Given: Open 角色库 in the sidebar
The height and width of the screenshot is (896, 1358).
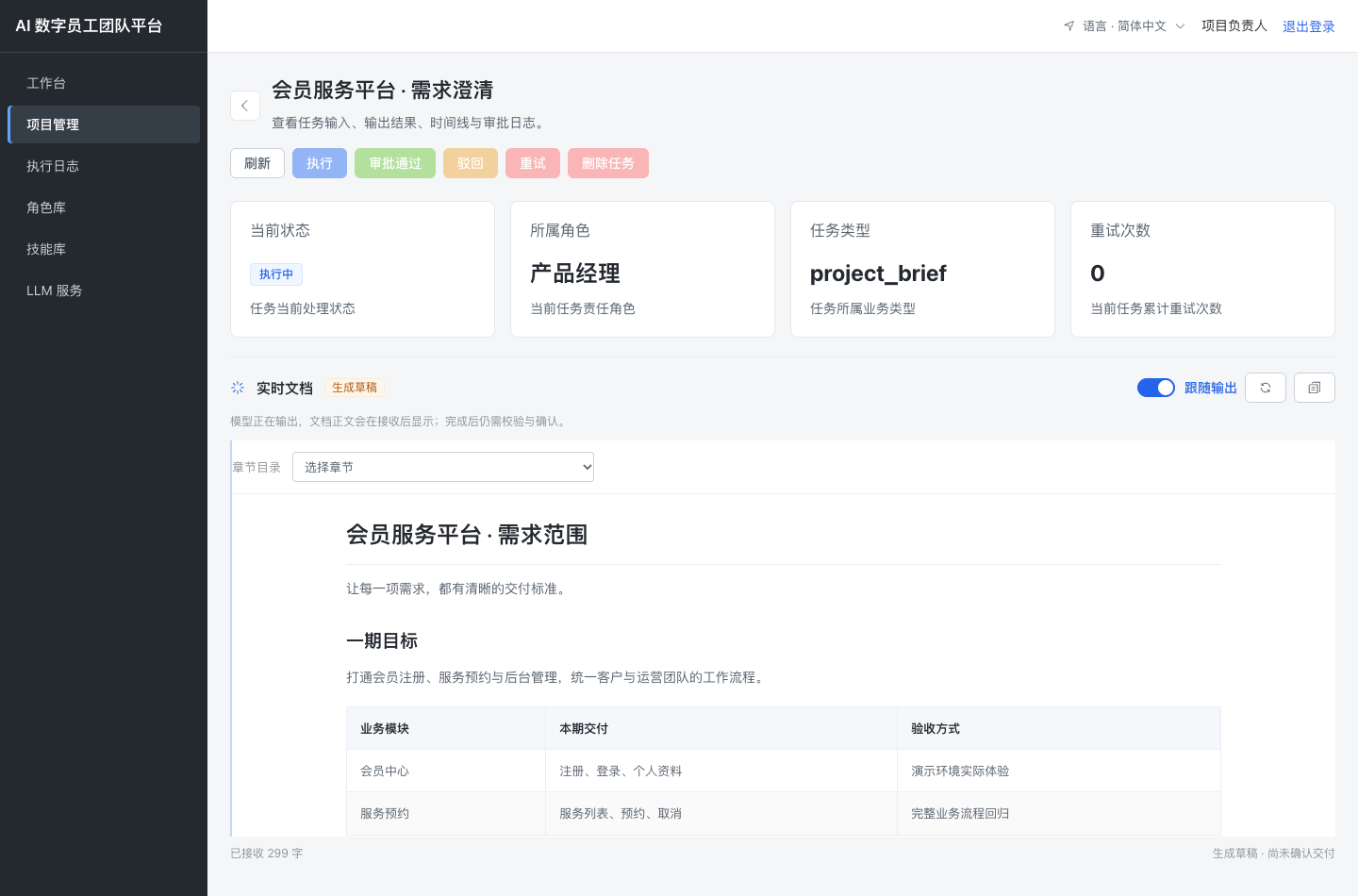Looking at the screenshot, I should pyautogui.click(x=104, y=207).
